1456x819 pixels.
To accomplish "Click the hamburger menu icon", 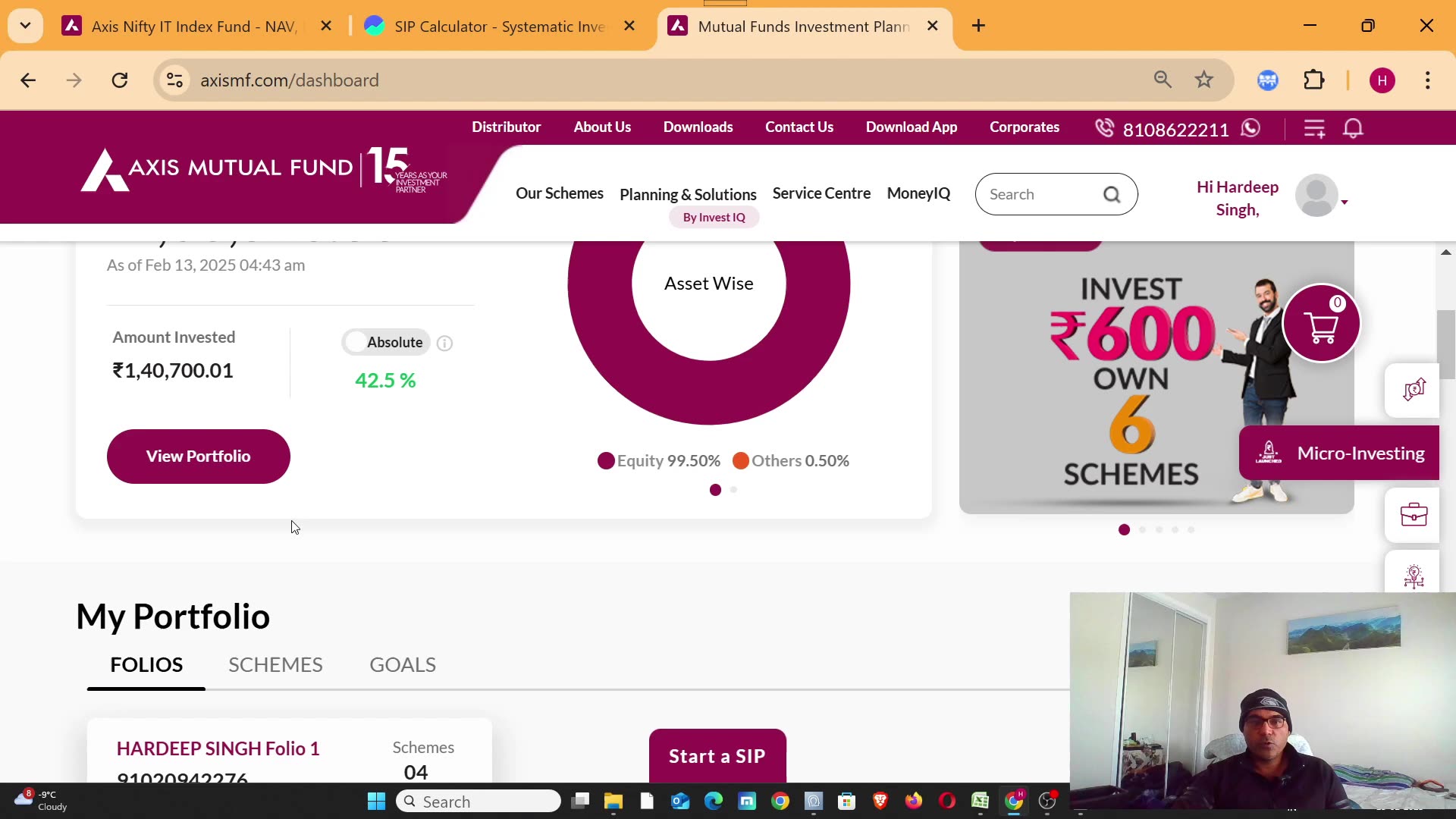I will pos(1314,129).
